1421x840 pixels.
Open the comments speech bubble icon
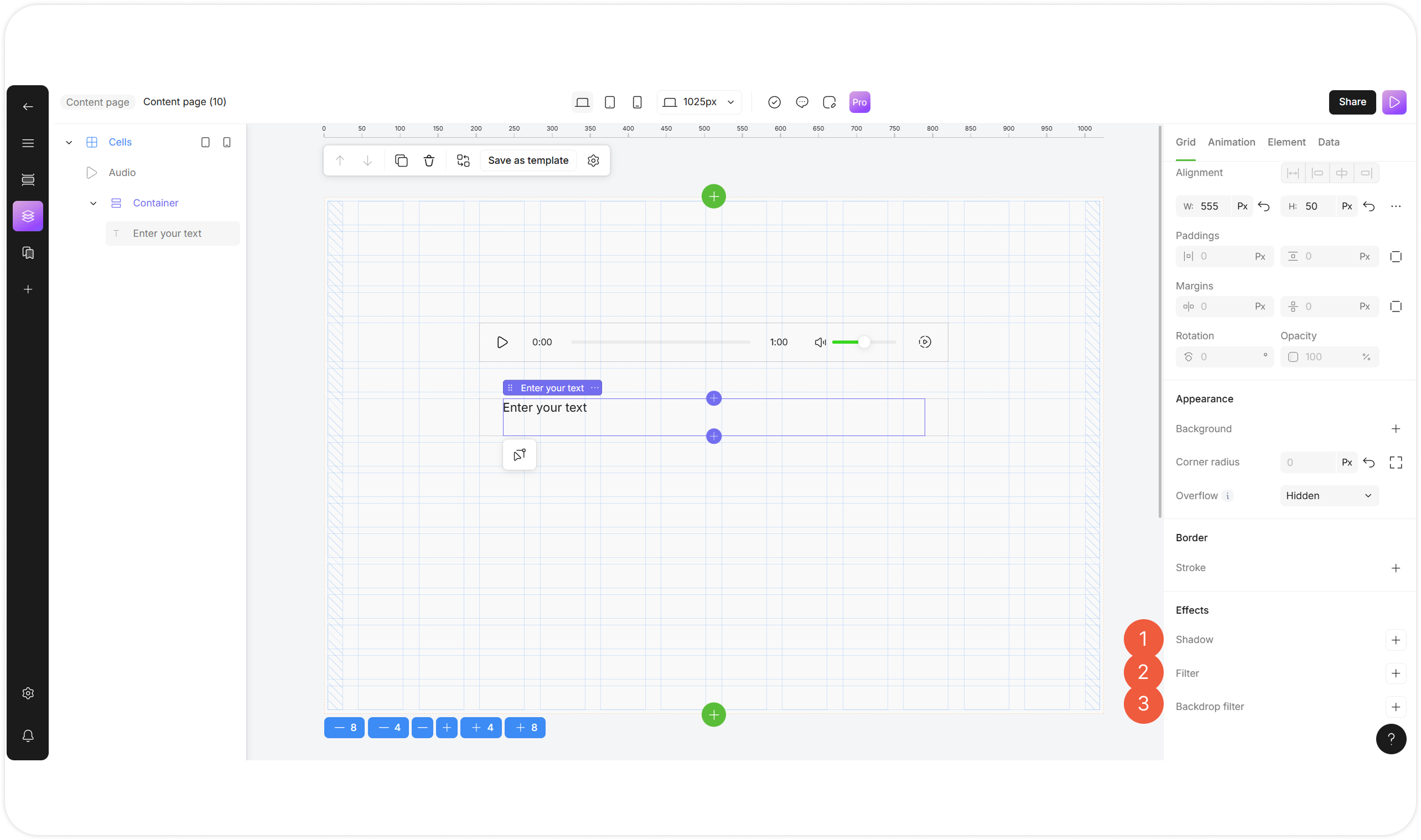click(x=802, y=102)
